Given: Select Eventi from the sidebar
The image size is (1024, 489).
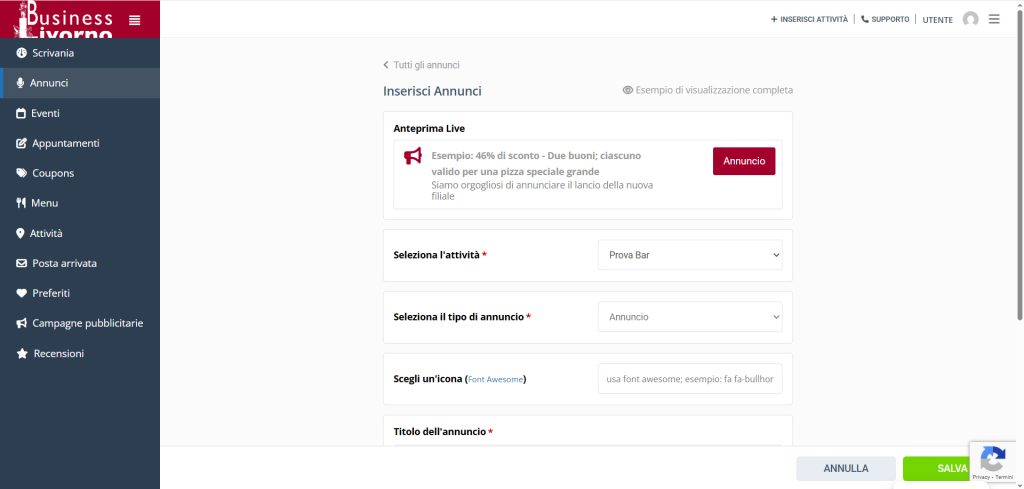Looking at the screenshot, I should 45,113.
